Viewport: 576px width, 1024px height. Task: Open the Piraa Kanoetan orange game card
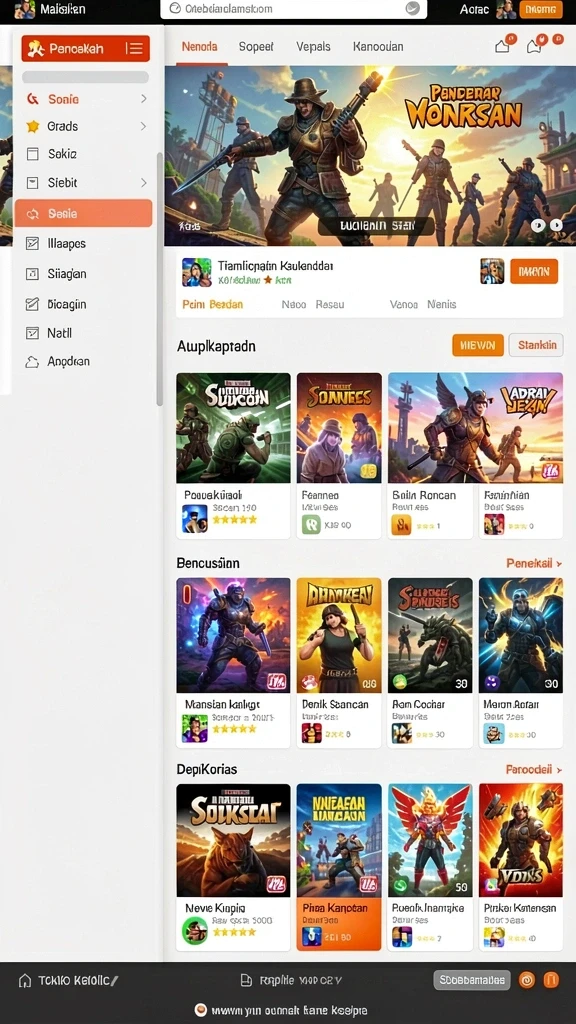click(x=339, y=867)
